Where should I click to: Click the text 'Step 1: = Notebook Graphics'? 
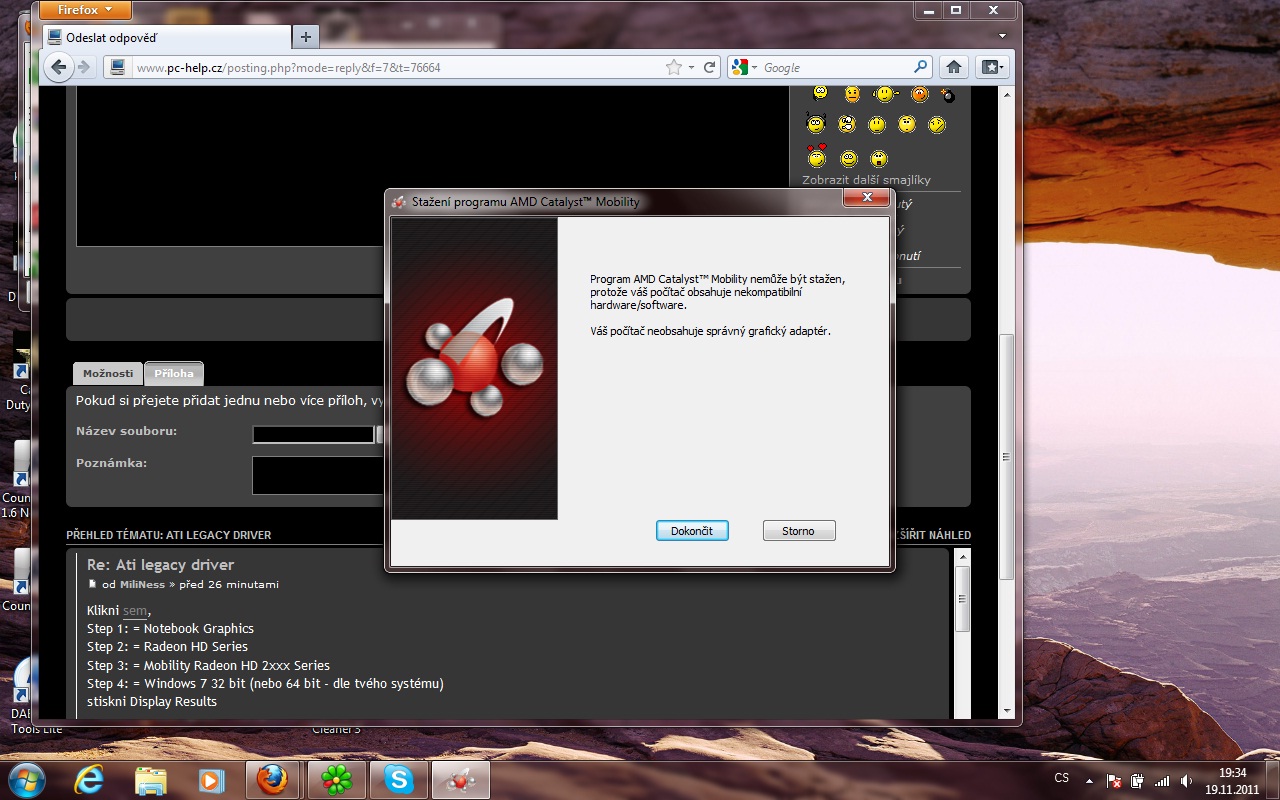(170, 629)
